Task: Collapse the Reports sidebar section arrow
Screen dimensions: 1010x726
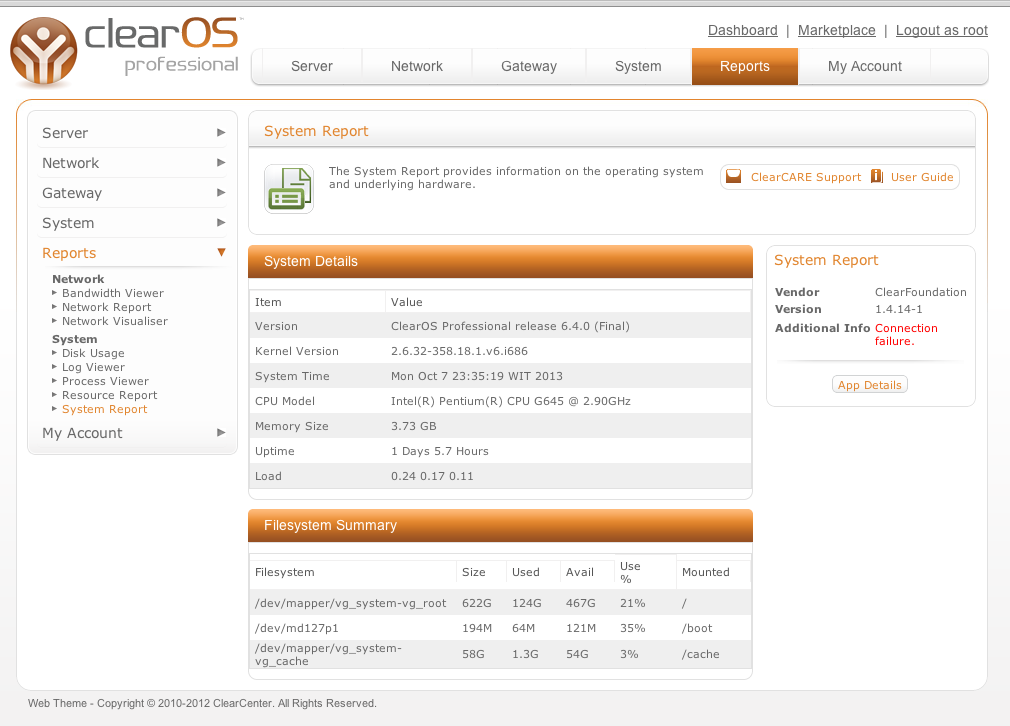Action: click(221, 253)
